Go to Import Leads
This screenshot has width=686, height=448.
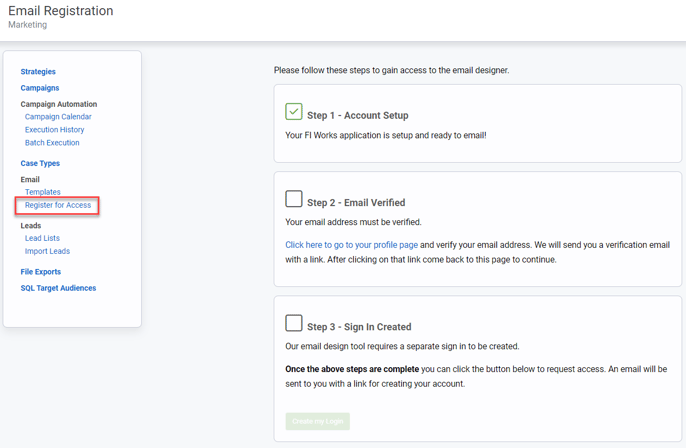(47, 251)
